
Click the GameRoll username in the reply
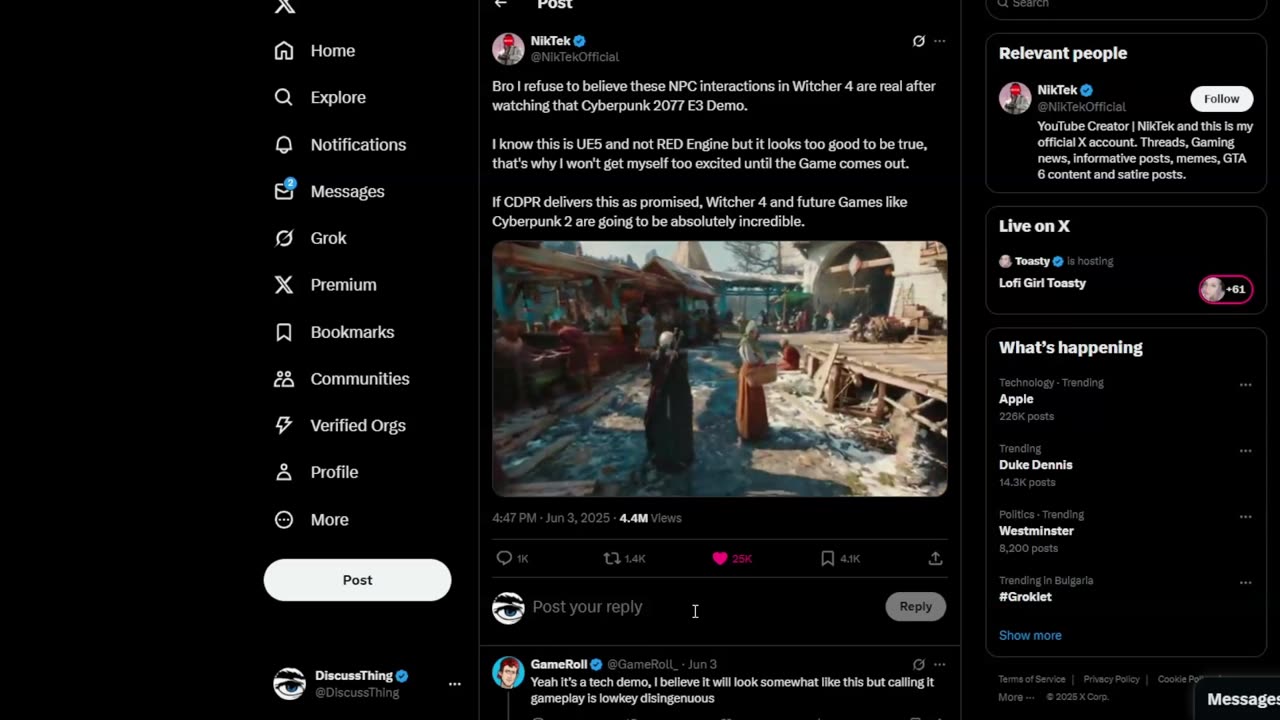(x=559, y=664)
